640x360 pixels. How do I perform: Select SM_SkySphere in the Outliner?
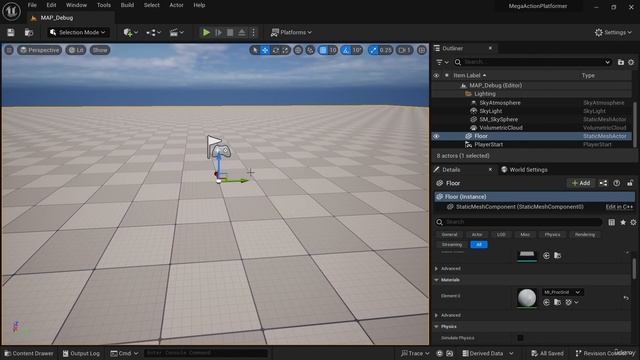point(498,119)
